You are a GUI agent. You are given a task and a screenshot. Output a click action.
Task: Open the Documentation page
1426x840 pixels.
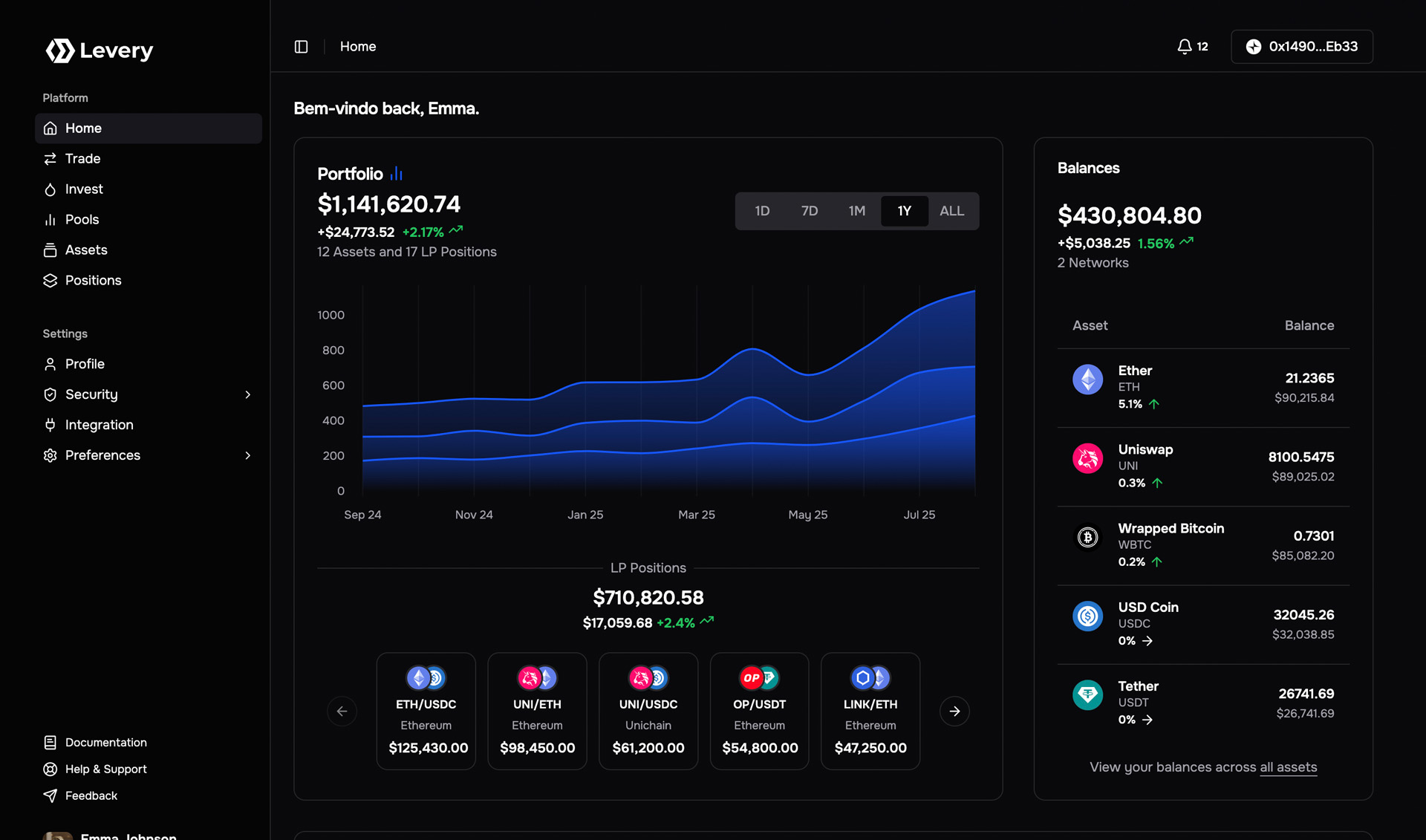point(105,742)
